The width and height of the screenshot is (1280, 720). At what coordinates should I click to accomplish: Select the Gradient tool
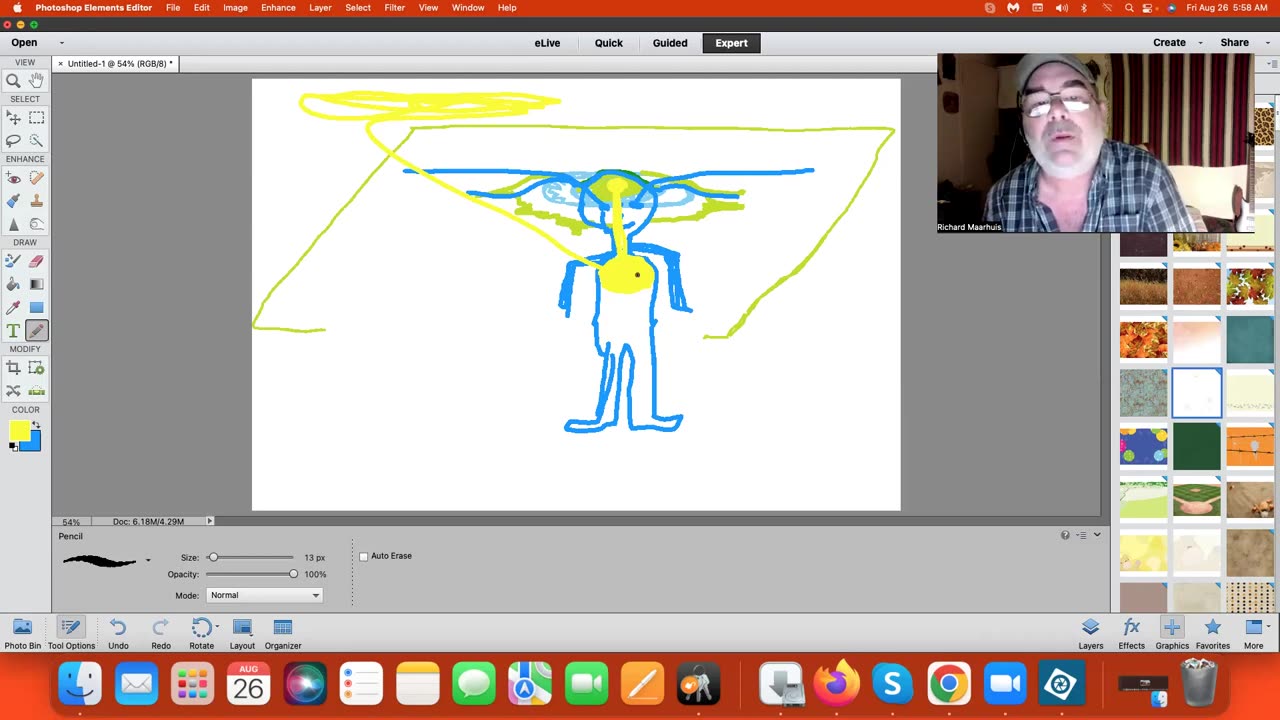pos(37,284)
